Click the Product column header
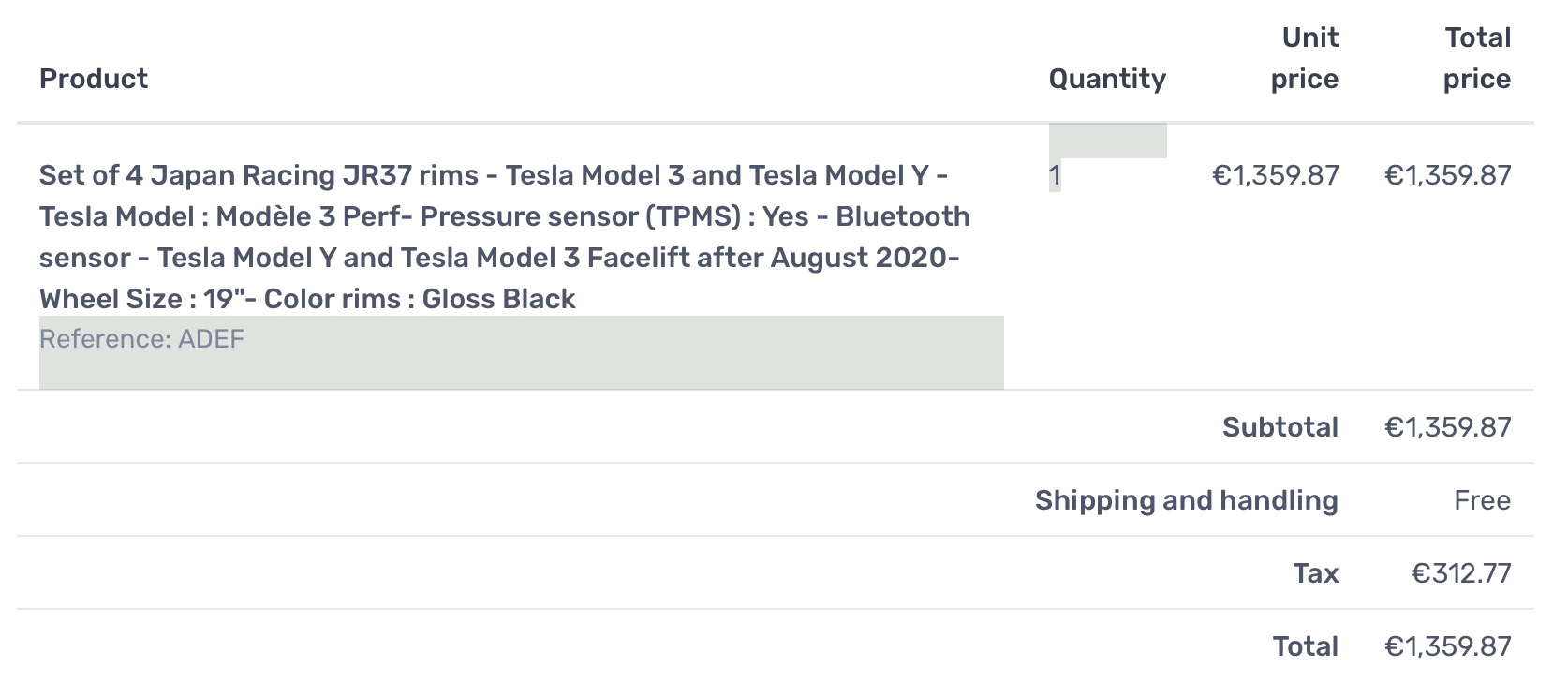Image resolution: width=1568 pixels, height=697 pixels. point(94,79)
